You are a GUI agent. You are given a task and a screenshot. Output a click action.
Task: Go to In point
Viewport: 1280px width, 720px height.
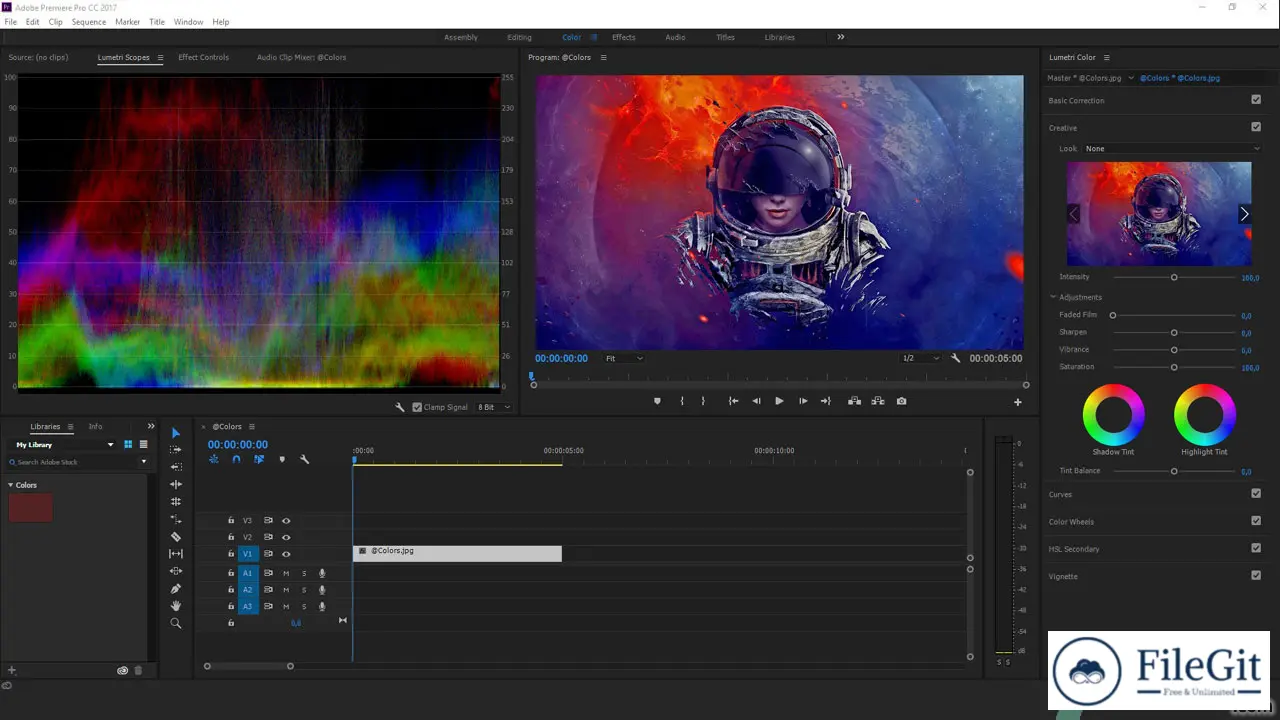point(733,401)
